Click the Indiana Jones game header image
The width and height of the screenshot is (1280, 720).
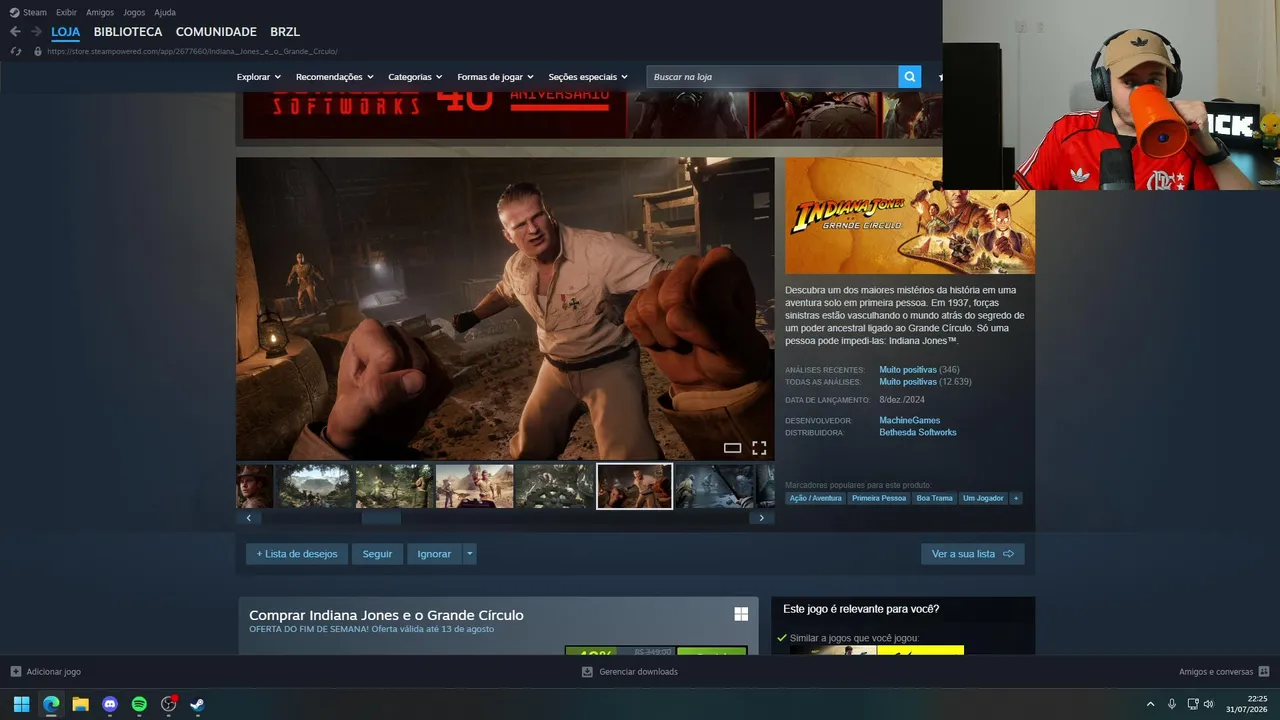pyautogui.click(x=910, y=216)
